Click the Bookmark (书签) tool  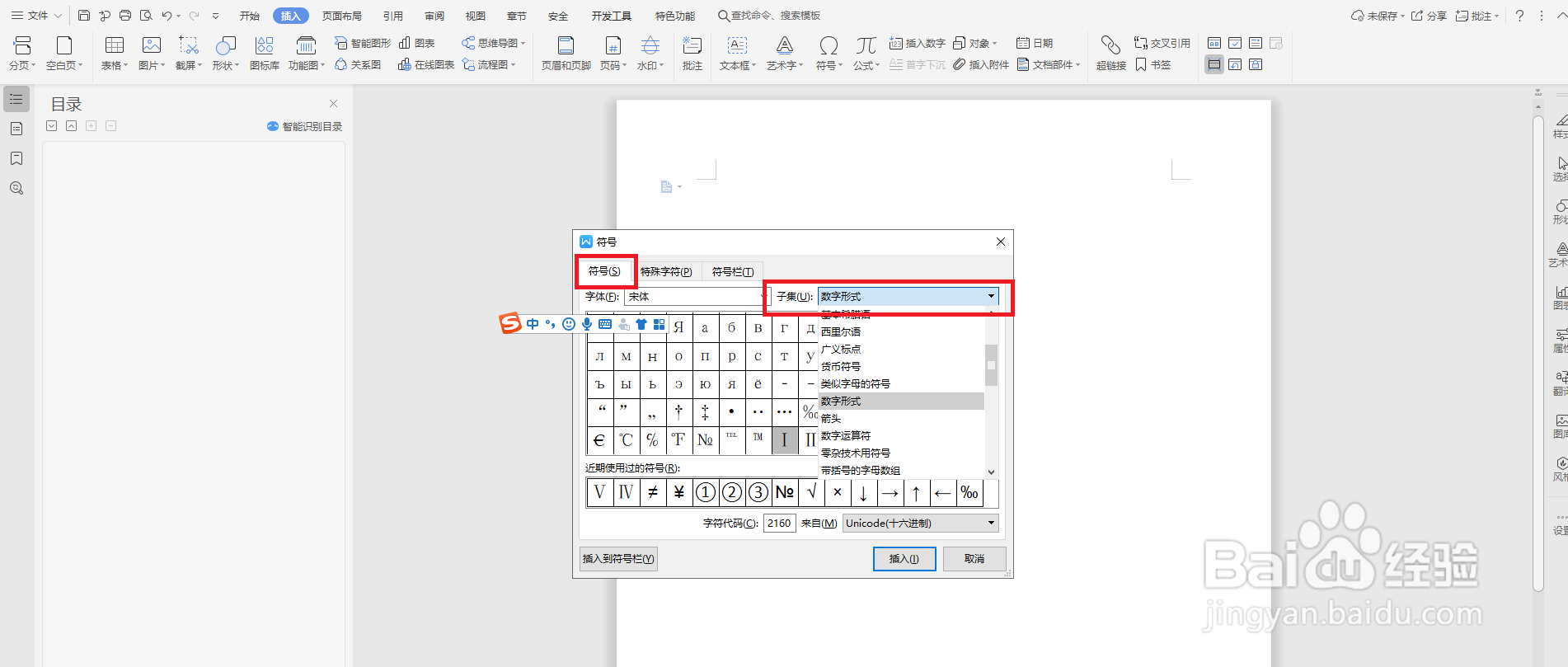1153,64
